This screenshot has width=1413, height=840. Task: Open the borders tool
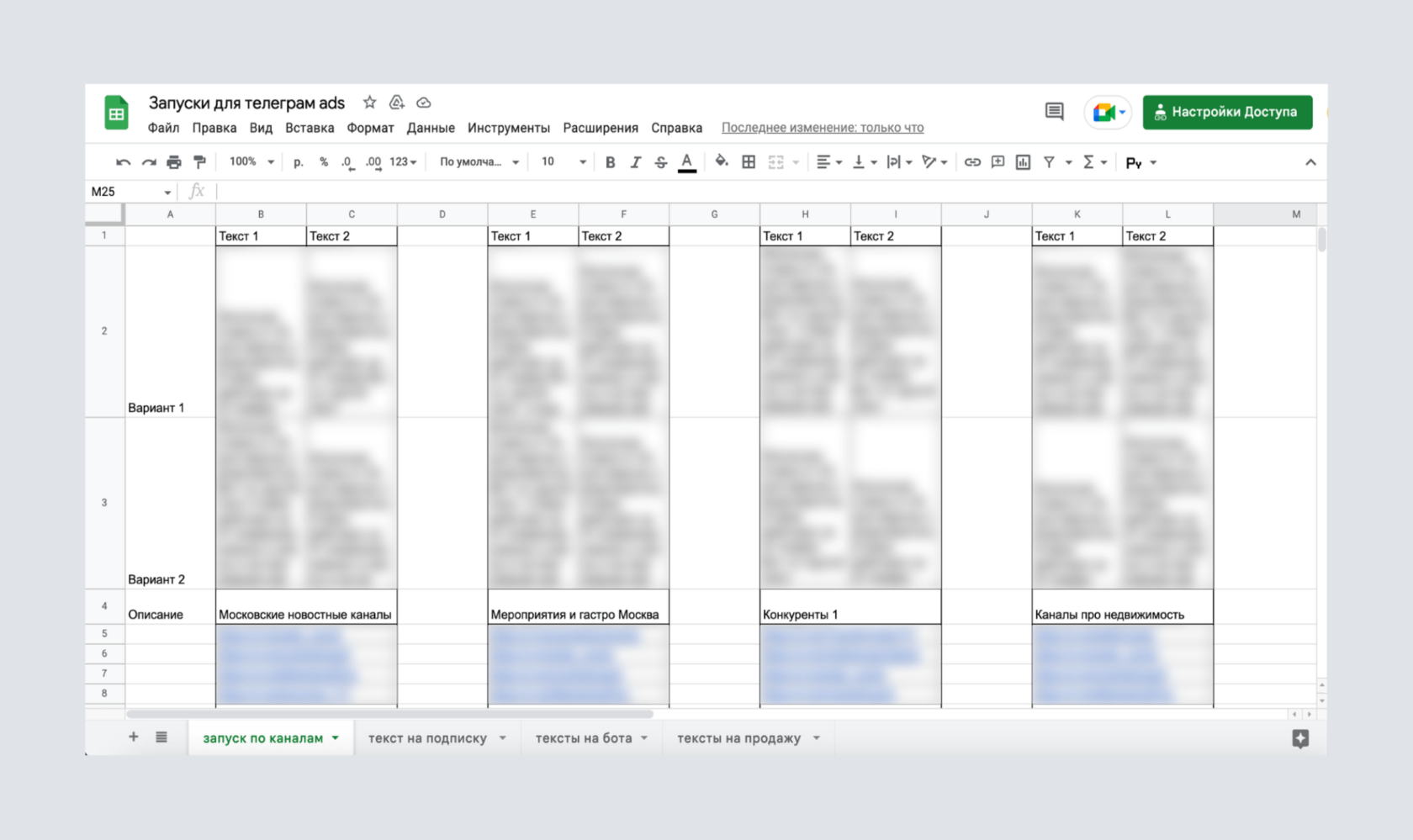(749, 162)
